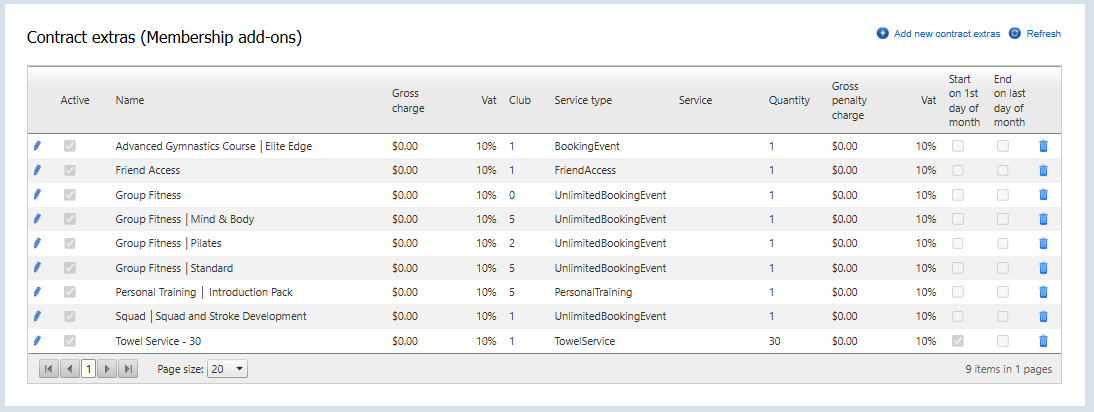Click the edit pencil for Friend Access
Image resolution: width=1094 pixels, height=412 pixels.
coord(37,170)
